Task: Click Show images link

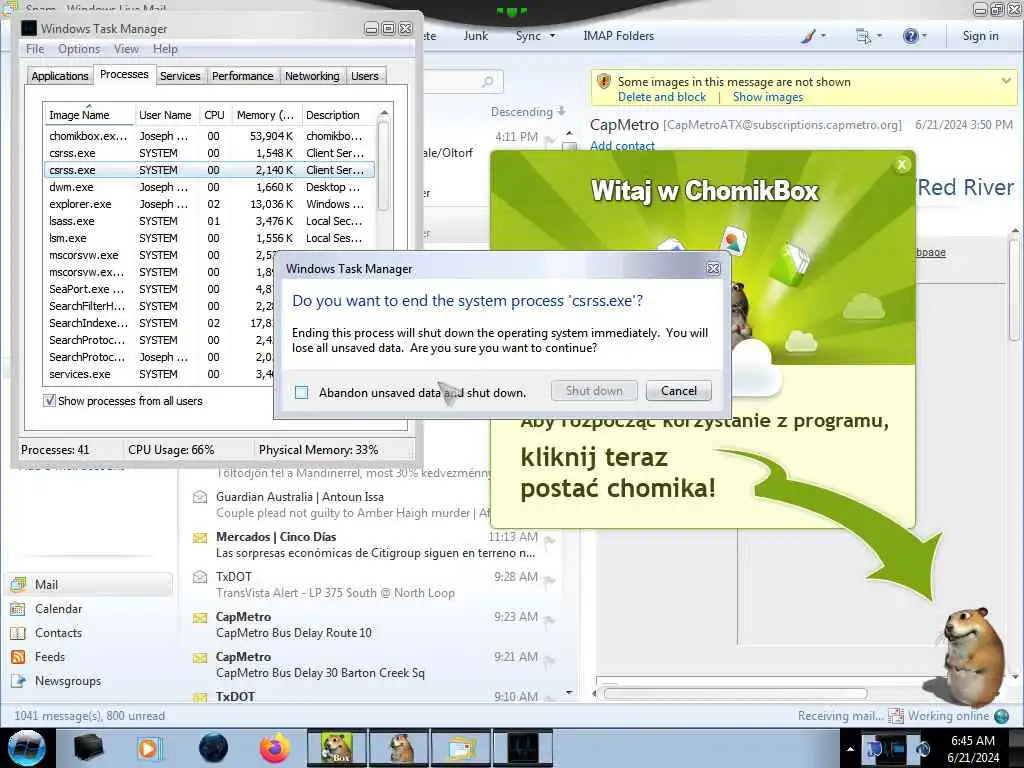Action: click(x=767, y=97)
